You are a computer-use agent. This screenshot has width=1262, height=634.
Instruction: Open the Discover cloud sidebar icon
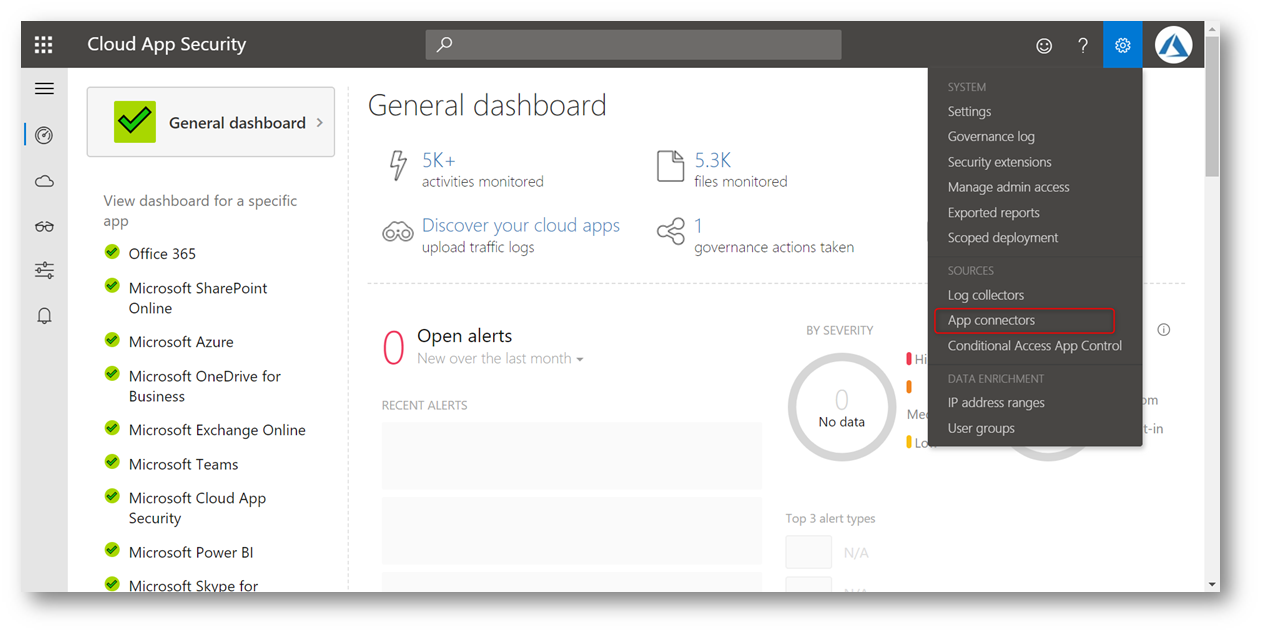pos(44,181)
